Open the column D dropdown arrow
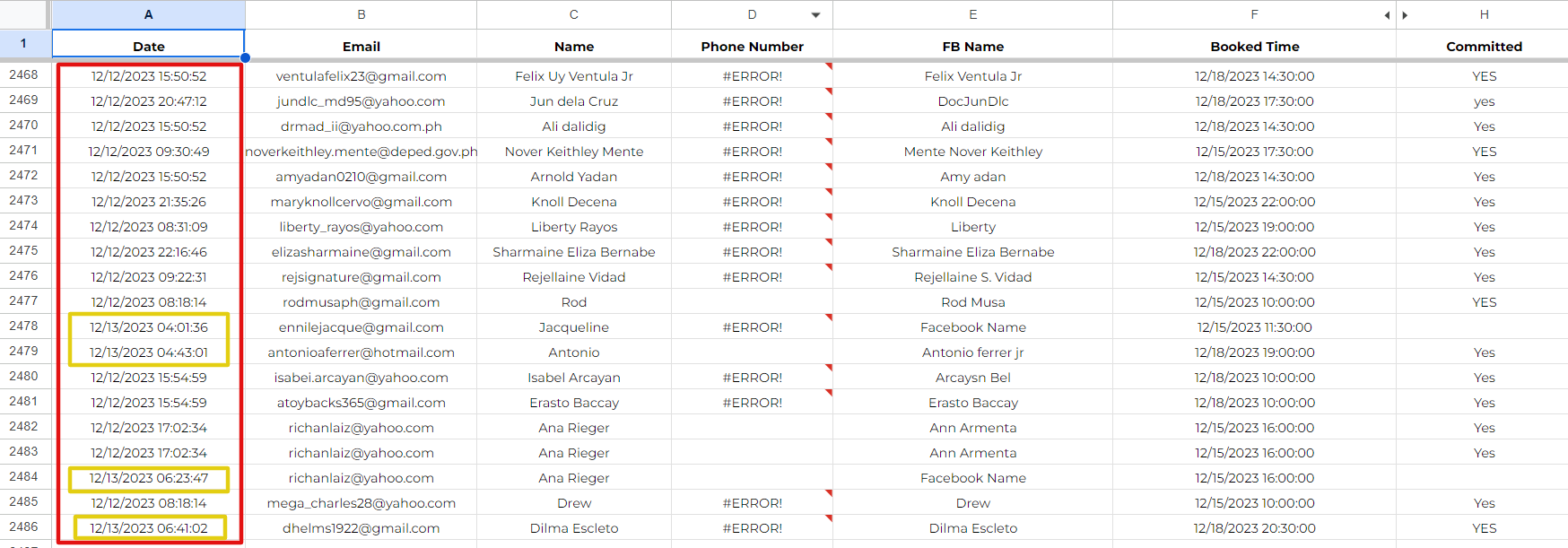Viewport: 1568px width, 548px height. (815, 15)
